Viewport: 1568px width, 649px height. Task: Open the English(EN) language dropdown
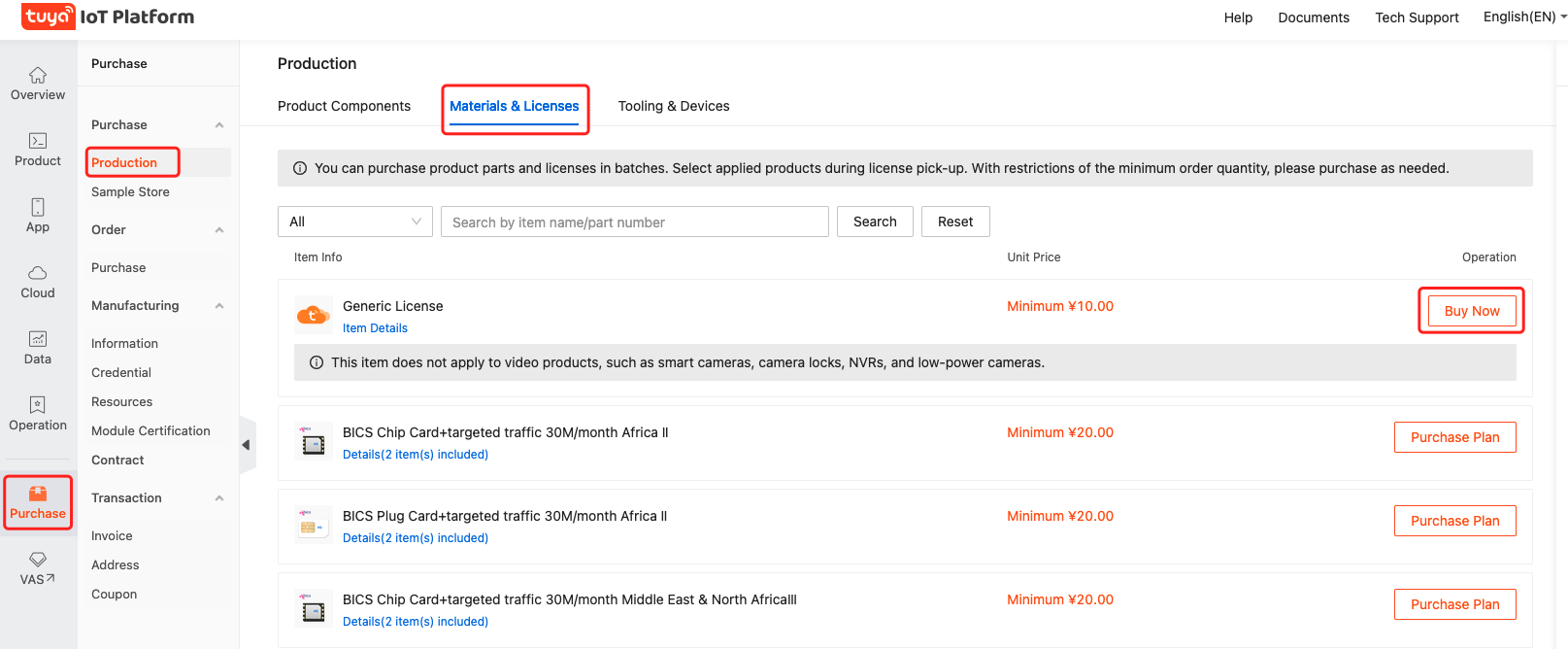click(1522, 17)
